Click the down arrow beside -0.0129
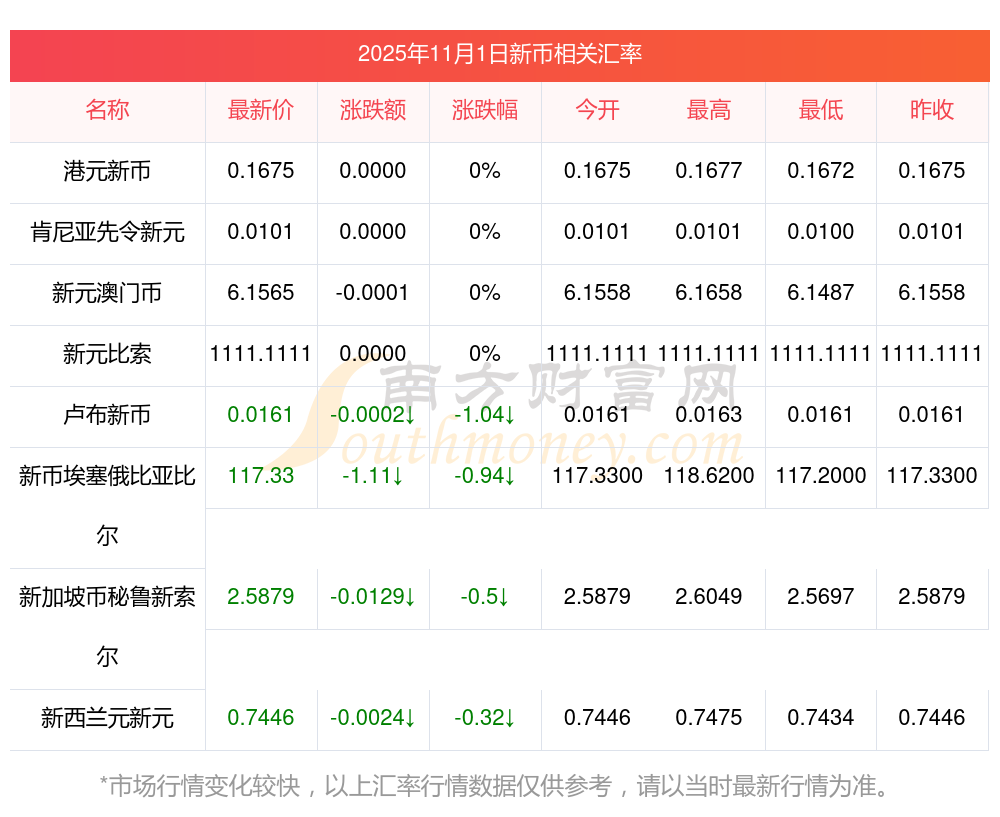Viewport: 1000px width, 817px height. pyautogui.click(x=410, y=597)
